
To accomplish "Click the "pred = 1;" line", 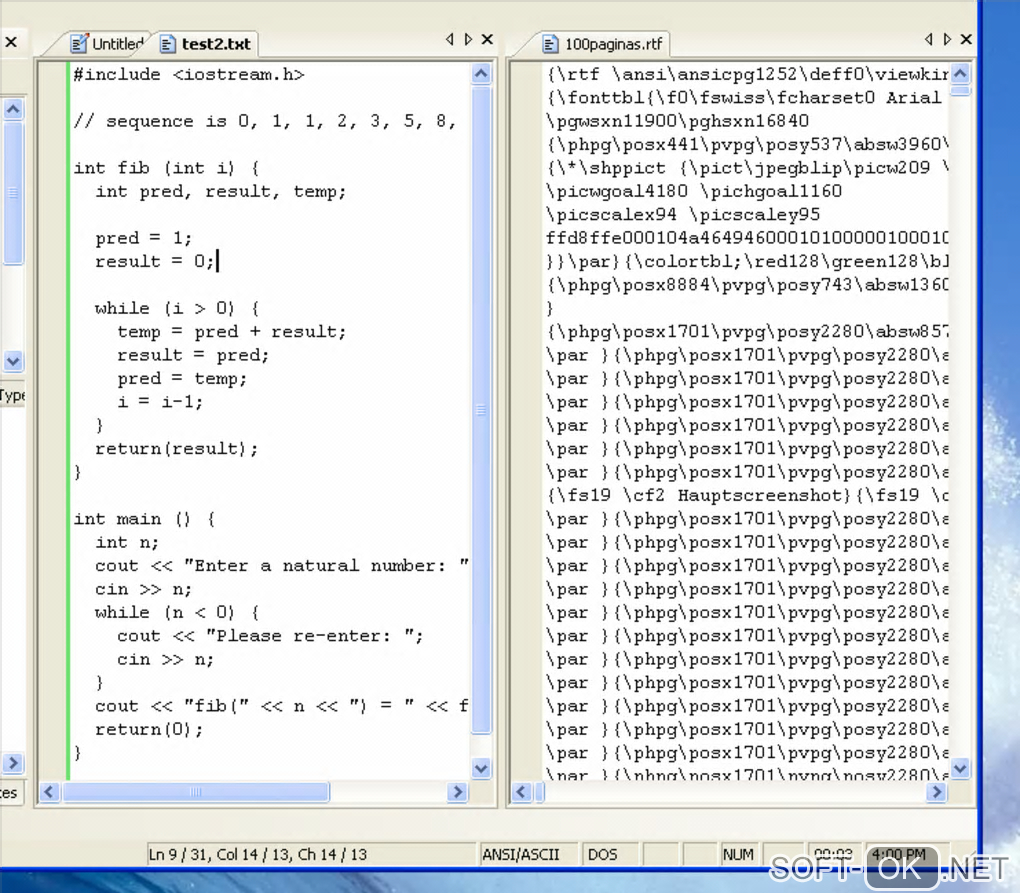I will [144, 239].
